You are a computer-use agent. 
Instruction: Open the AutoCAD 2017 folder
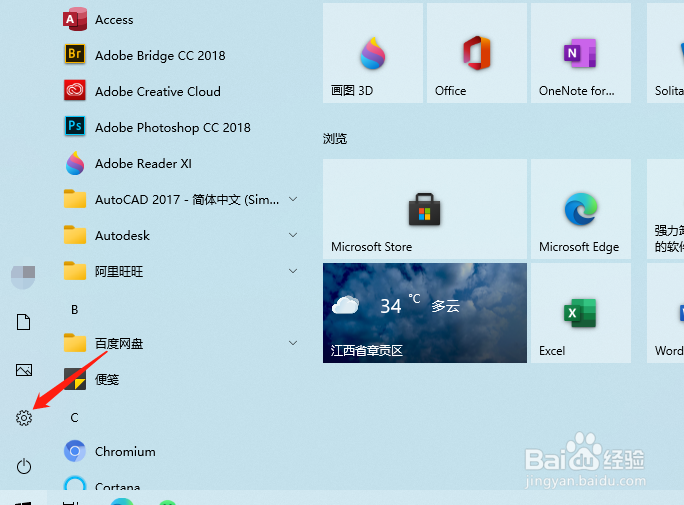click(x=171, y=200)
